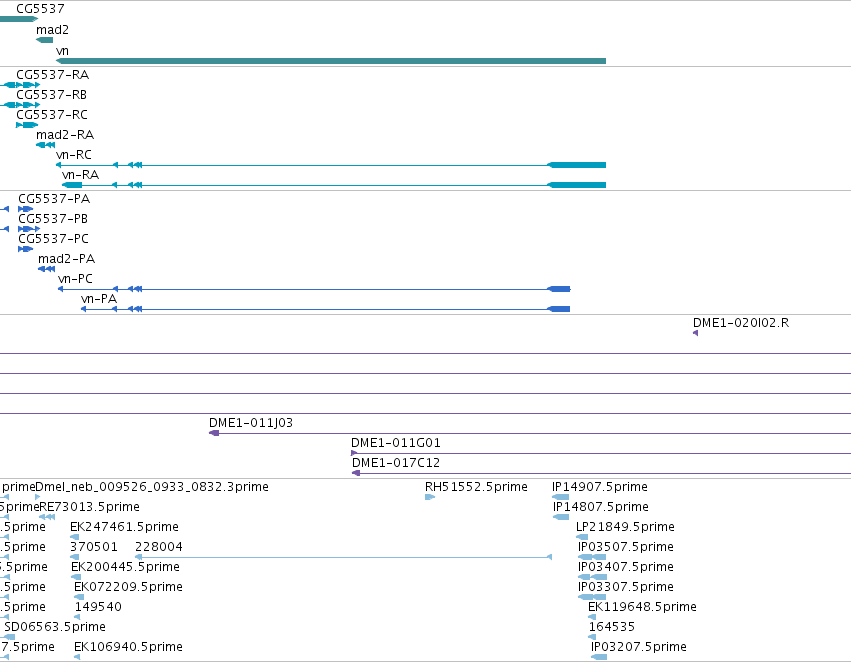Screen dimensions: 851x662
Task: Click the vn-PC protein label
Action: 75,279
